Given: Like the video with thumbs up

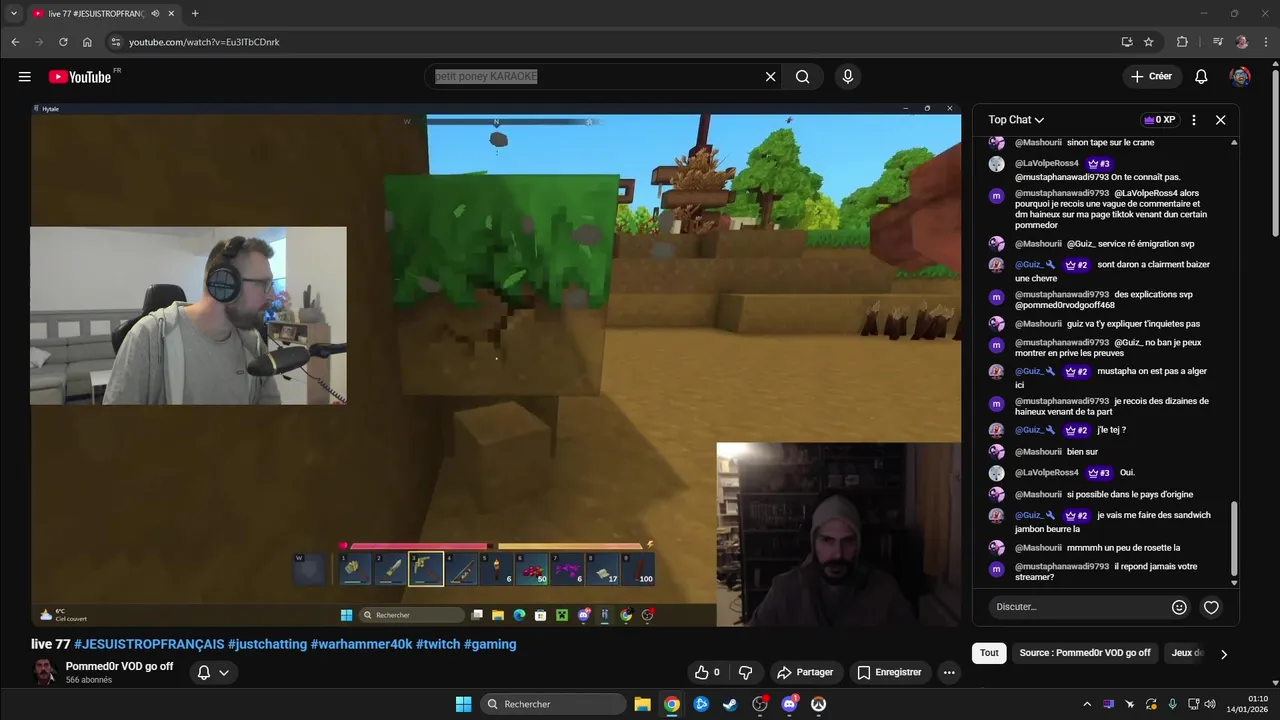Looking at the screenshot, I should click(708, 673).
